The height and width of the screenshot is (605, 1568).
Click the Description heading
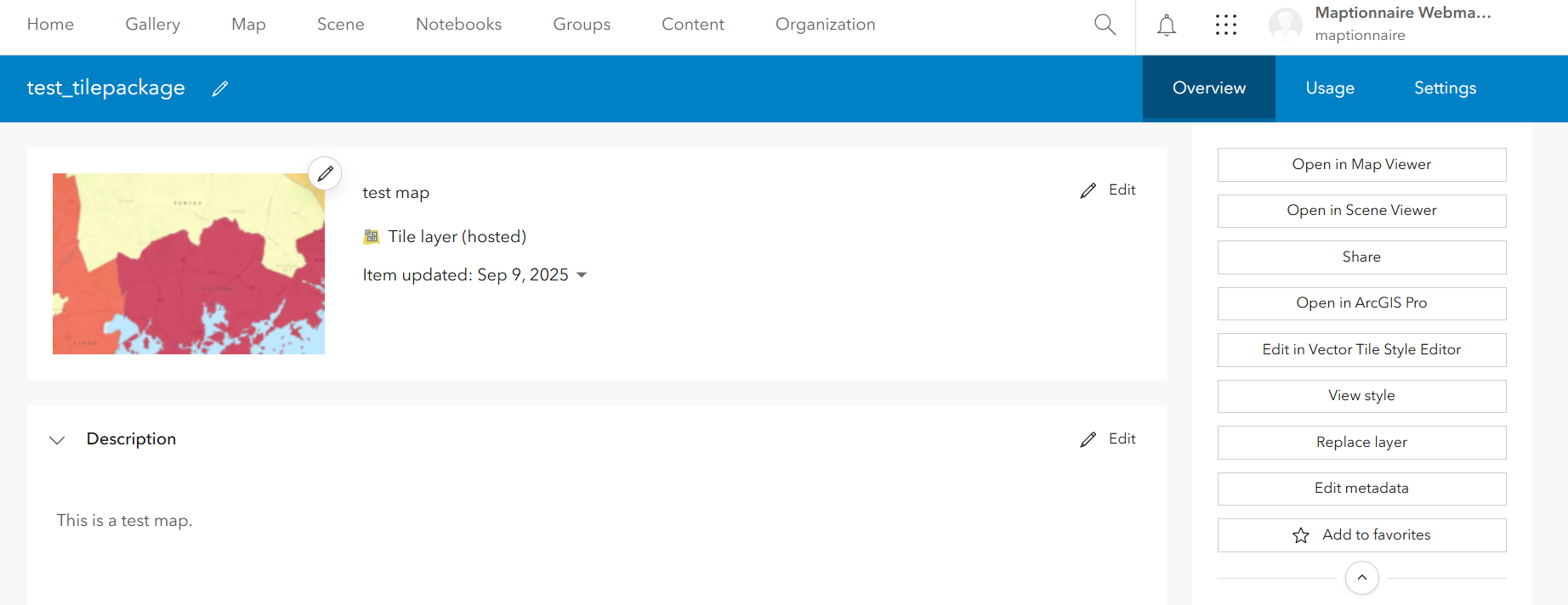click(132, 439)
